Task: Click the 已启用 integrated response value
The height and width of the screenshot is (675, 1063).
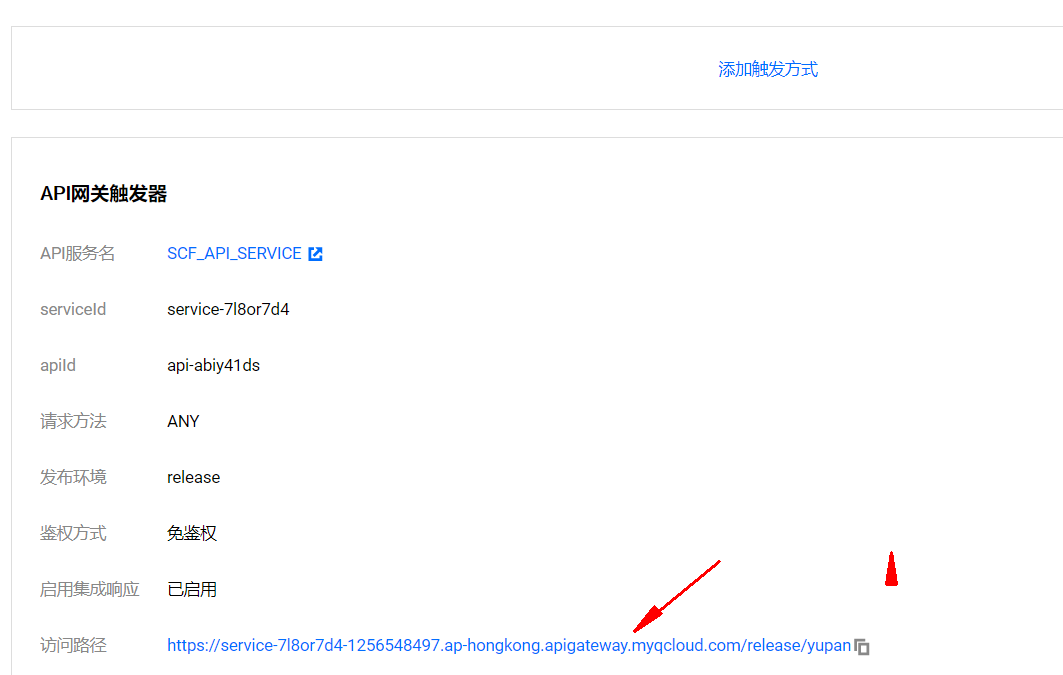Action: tap(192, 590)
